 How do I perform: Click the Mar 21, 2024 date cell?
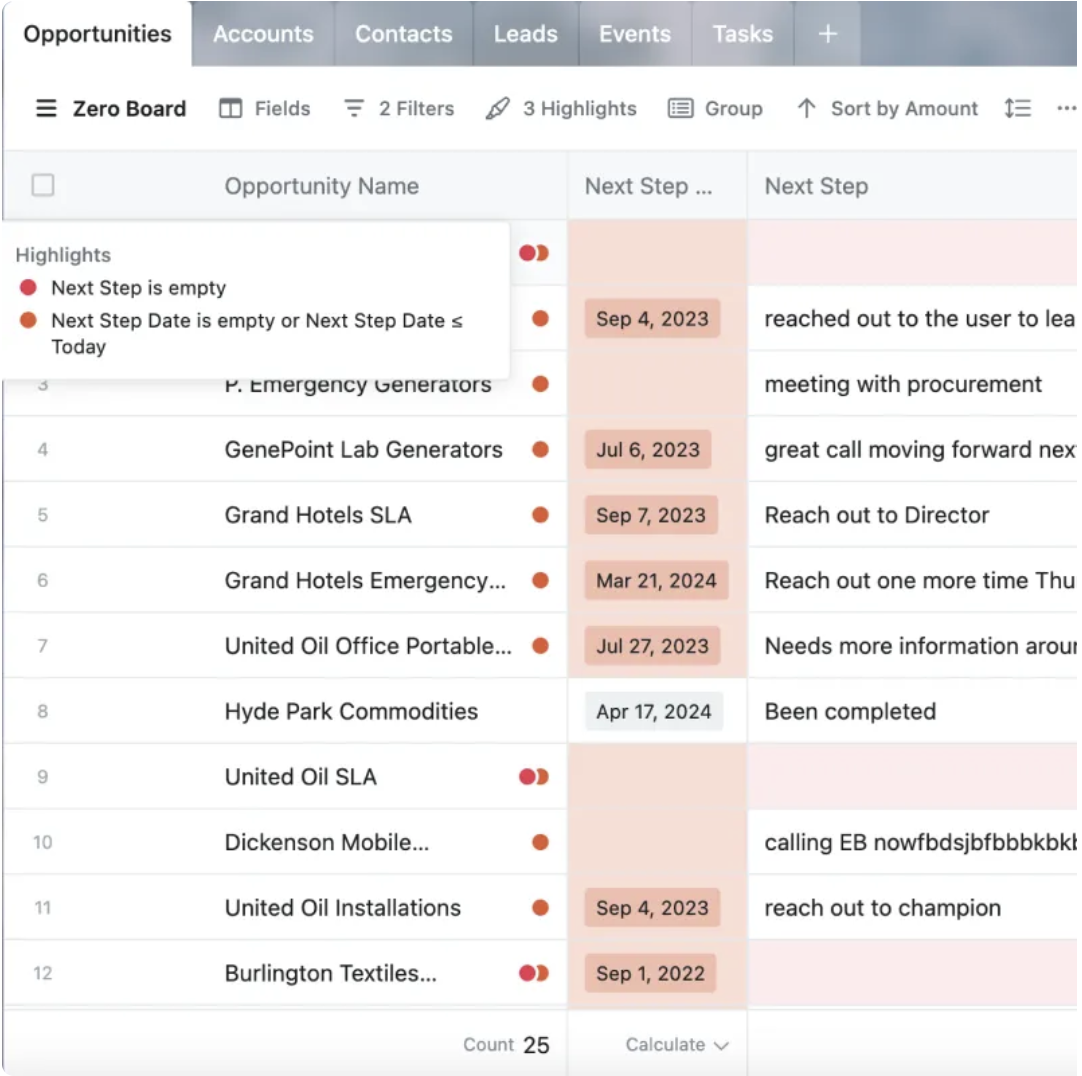pyautogui.click(x=656, y=580)
